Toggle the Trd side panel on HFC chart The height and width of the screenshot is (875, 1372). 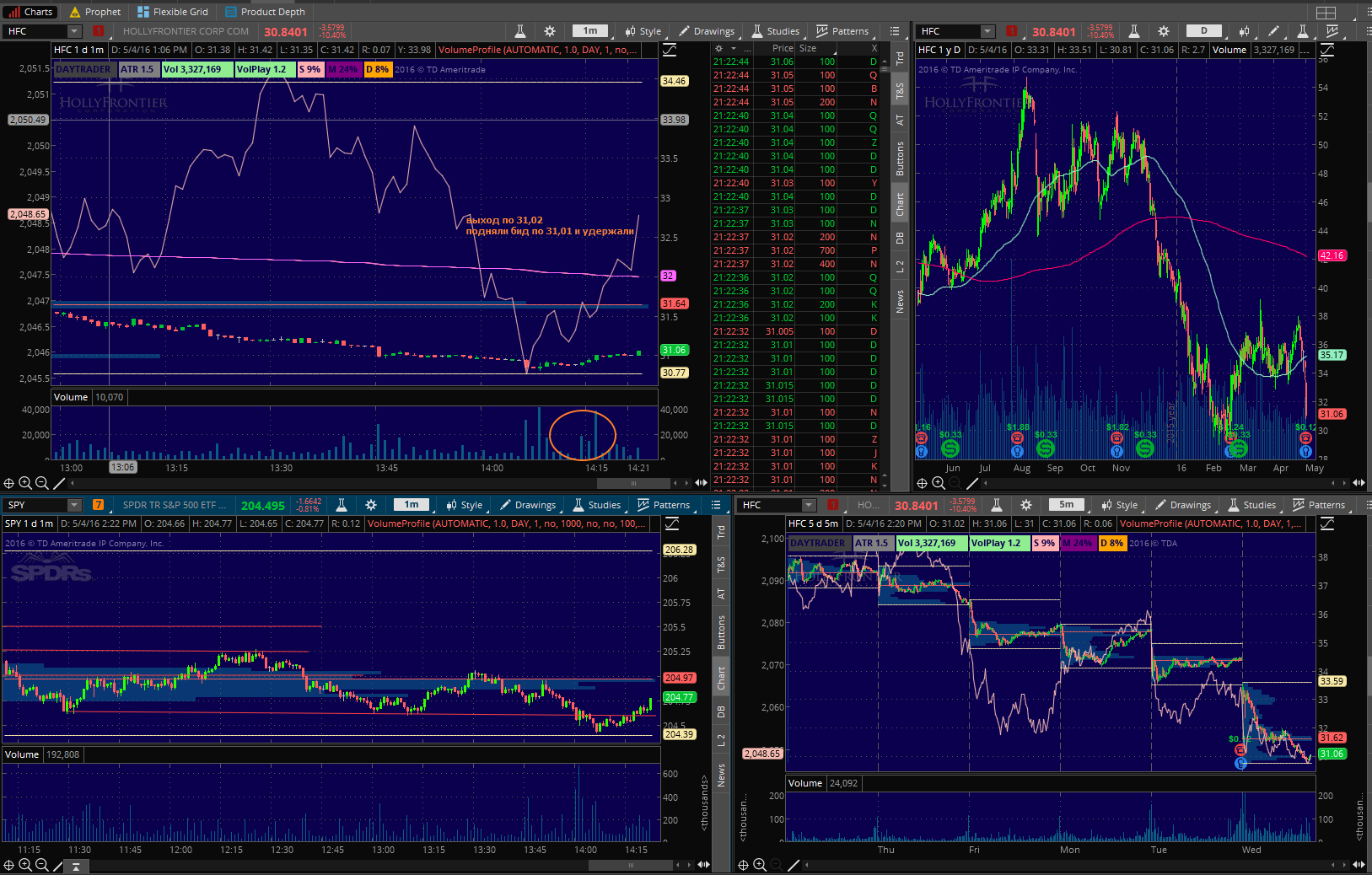(900, 58)
